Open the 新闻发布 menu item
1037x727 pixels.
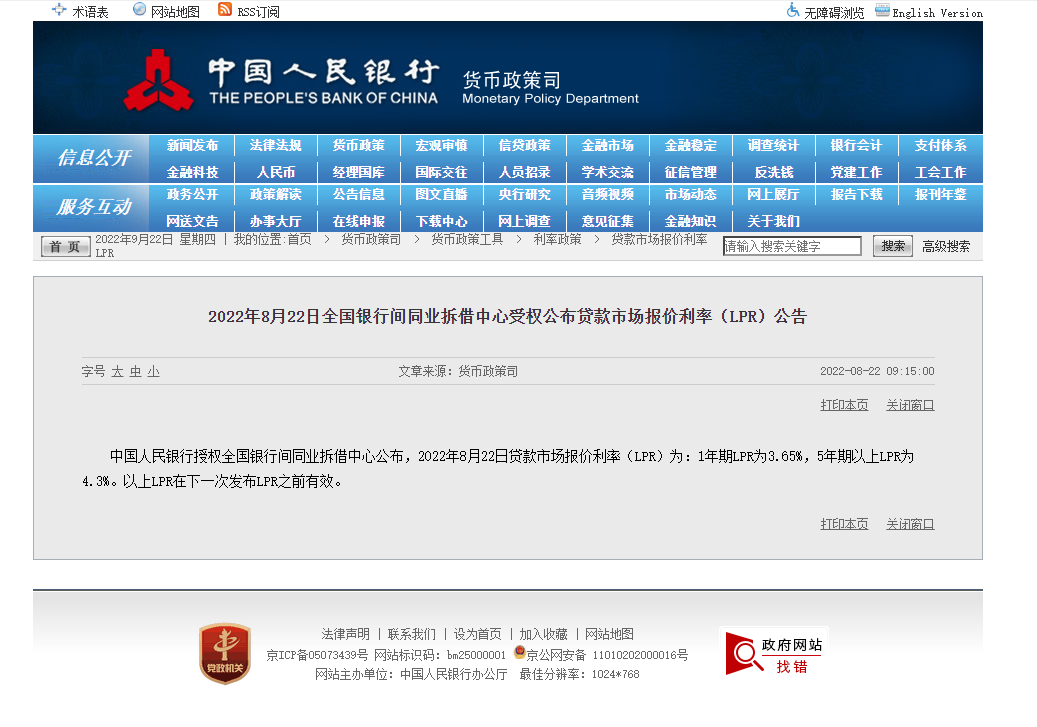(x=192, y=146)
